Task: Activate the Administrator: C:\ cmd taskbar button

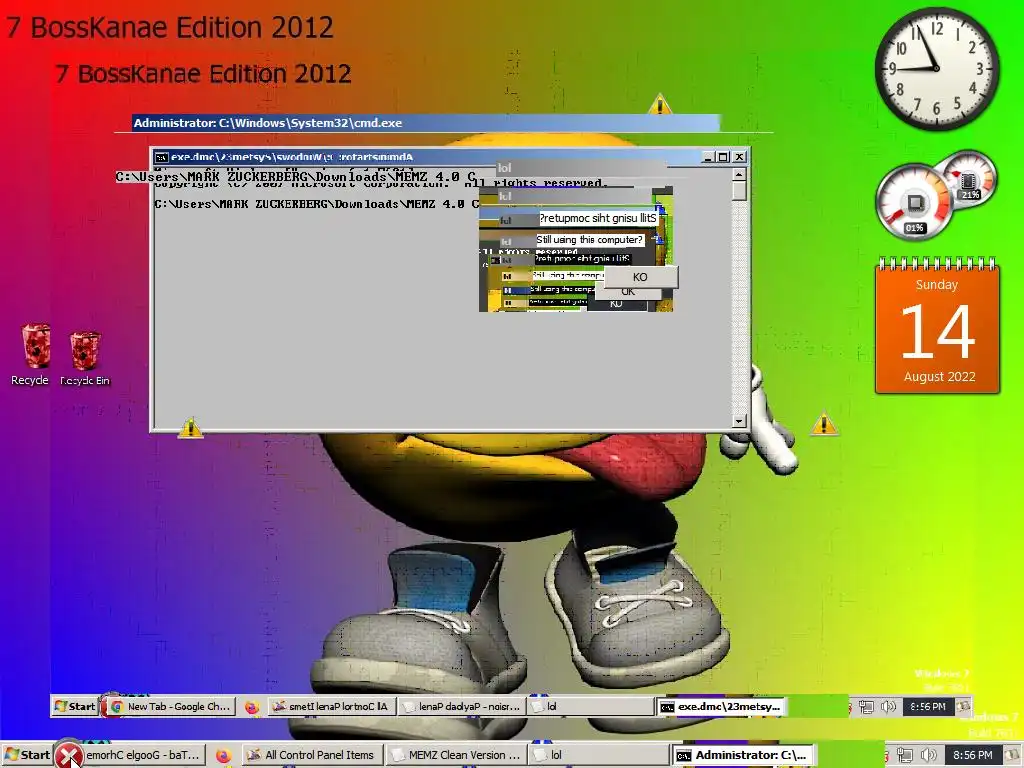Action: point(744,755)
